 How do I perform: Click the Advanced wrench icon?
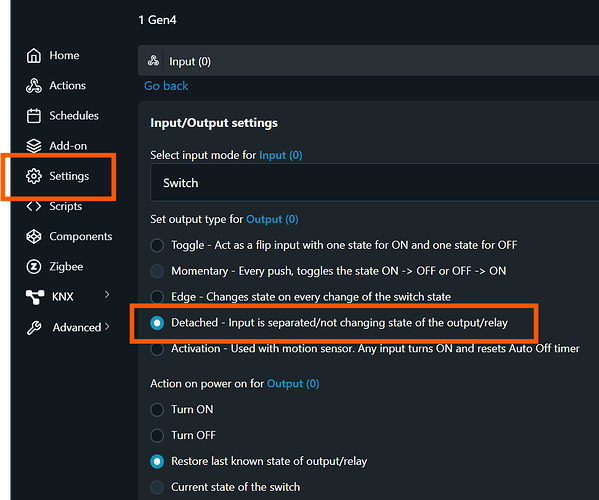pos(34,328)
